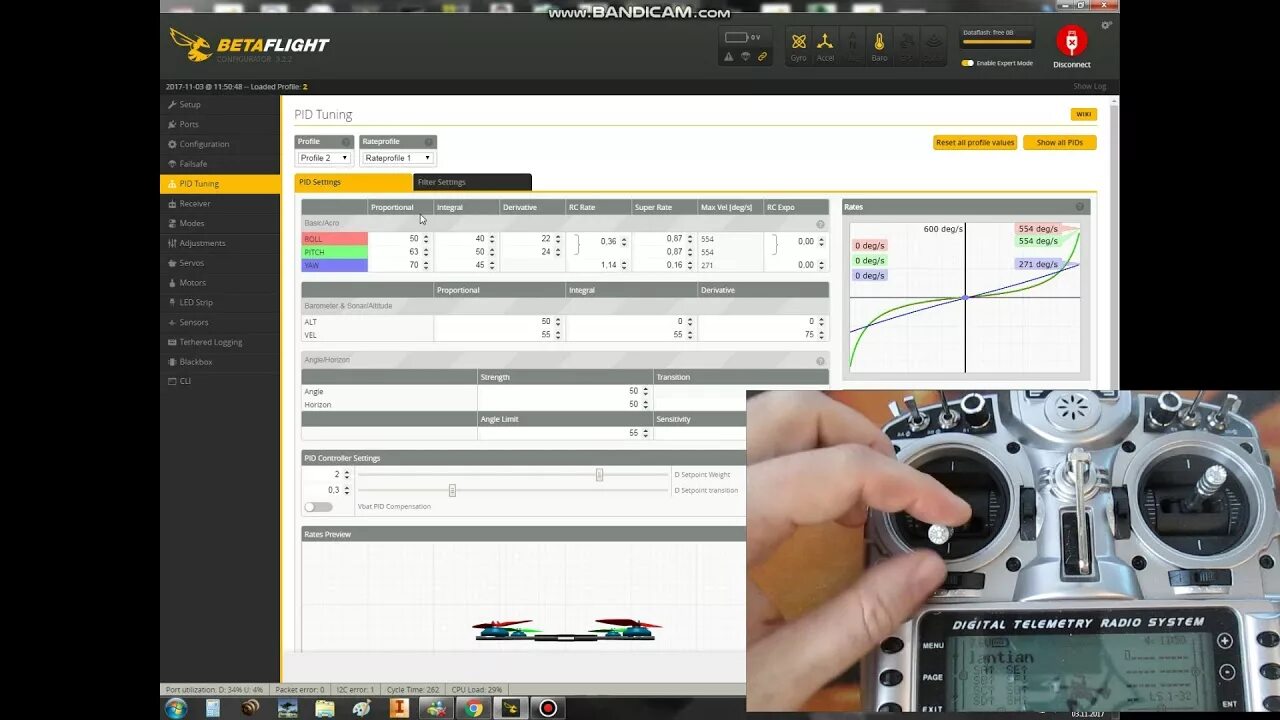This screenshot has width=1280, height=720.
Task: Click help icon in Basic/Acro row
Action: tap(821, 224)
